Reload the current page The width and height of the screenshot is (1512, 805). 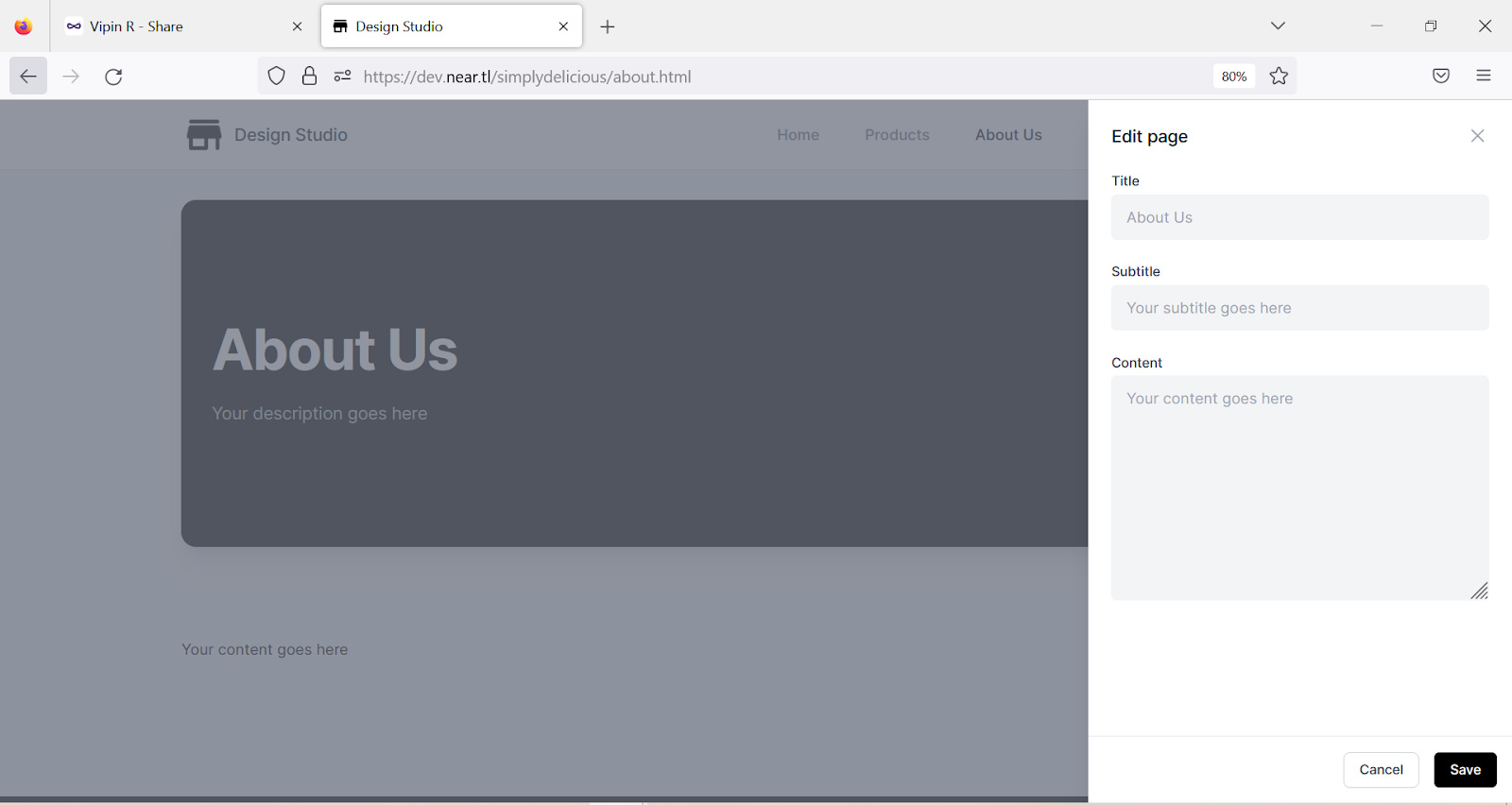[113, 77]
